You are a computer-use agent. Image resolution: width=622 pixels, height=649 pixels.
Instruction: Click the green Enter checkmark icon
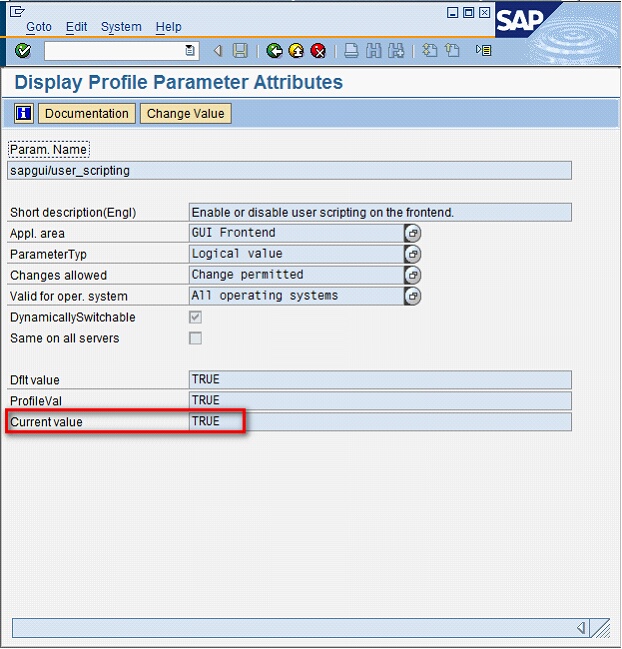(23, 50)
